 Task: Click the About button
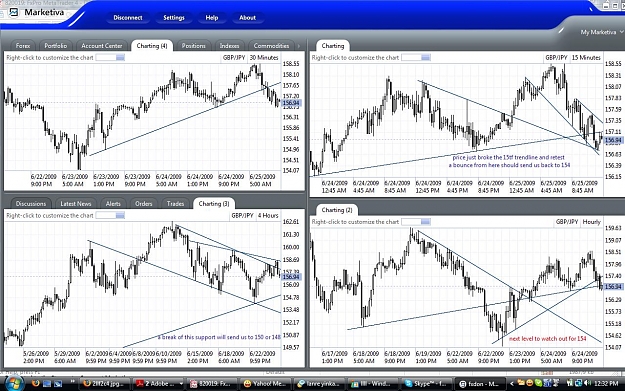[248, 18]
